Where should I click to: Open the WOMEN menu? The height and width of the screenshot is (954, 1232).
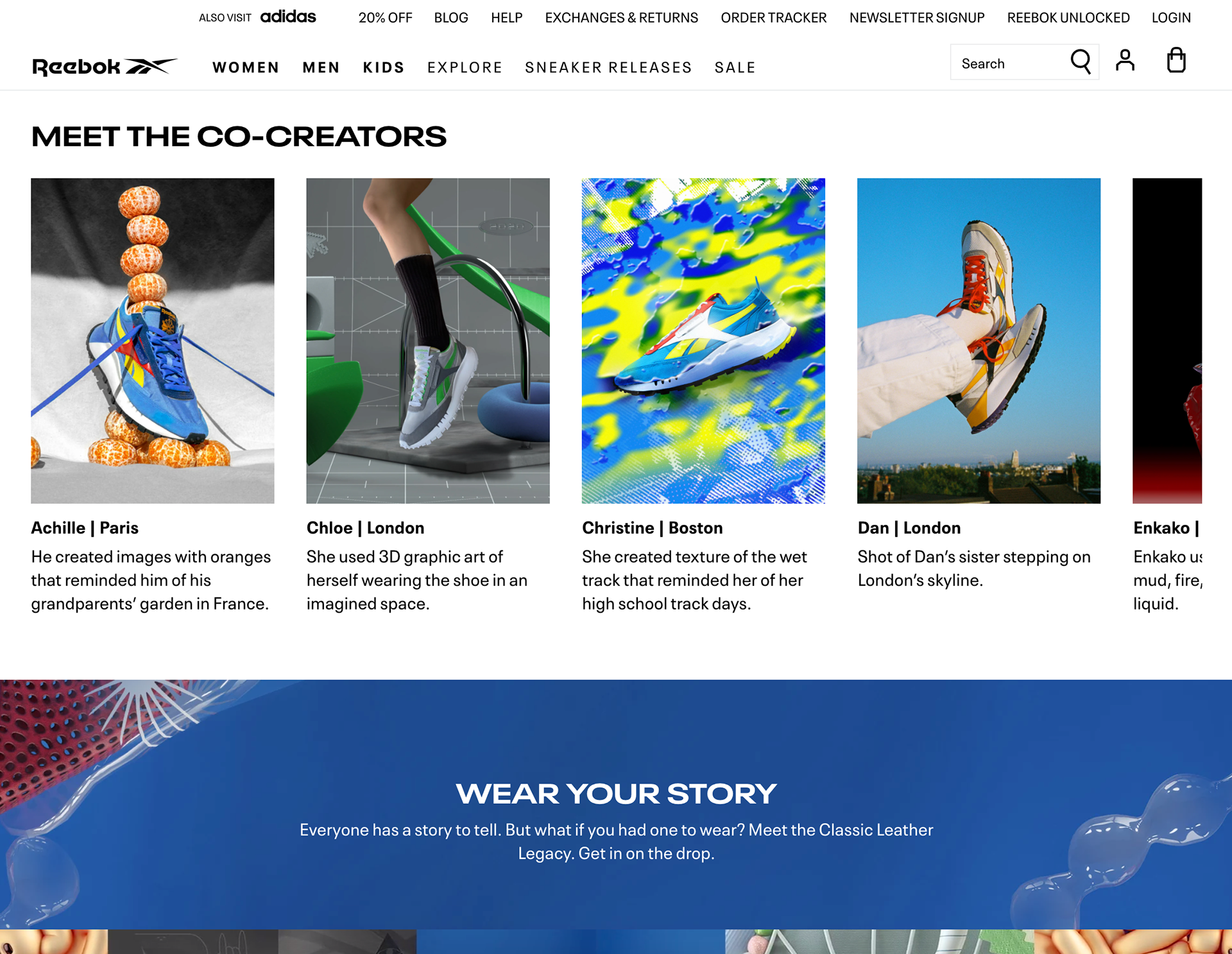coord(246,67)
